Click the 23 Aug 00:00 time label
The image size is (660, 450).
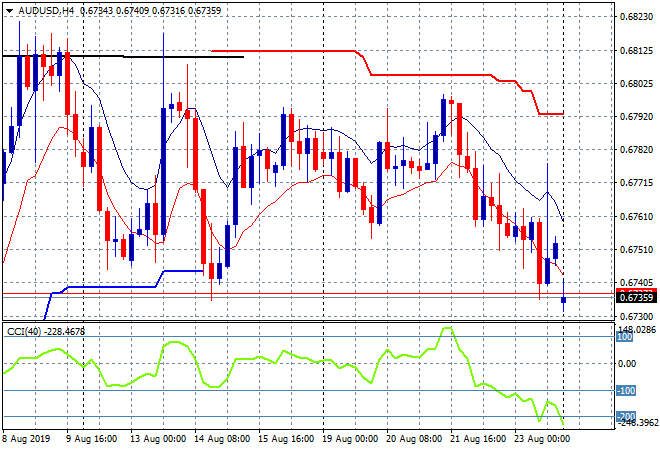[542, 439]
